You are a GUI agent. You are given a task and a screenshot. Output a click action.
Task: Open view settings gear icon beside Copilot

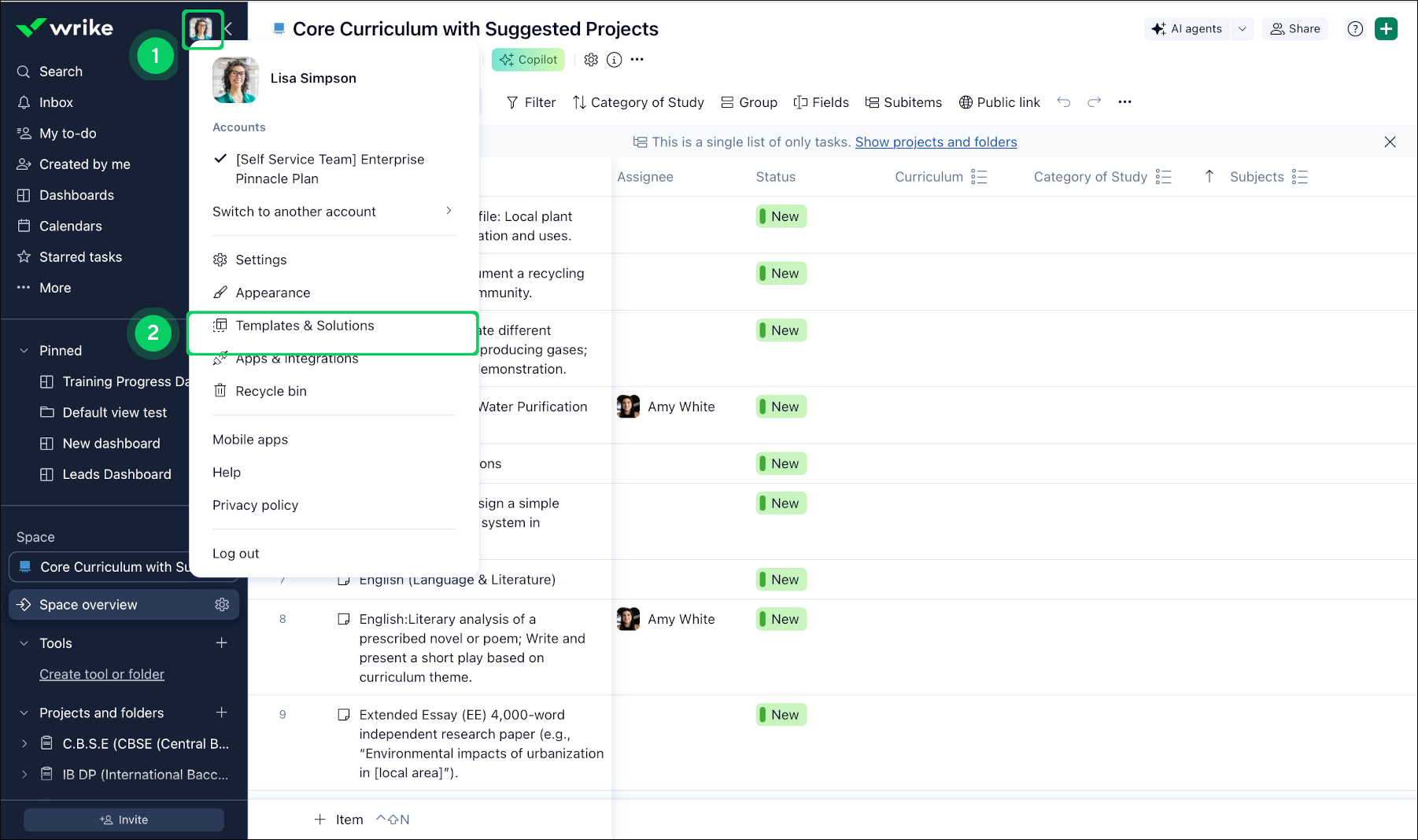click(x=591, y=60)
